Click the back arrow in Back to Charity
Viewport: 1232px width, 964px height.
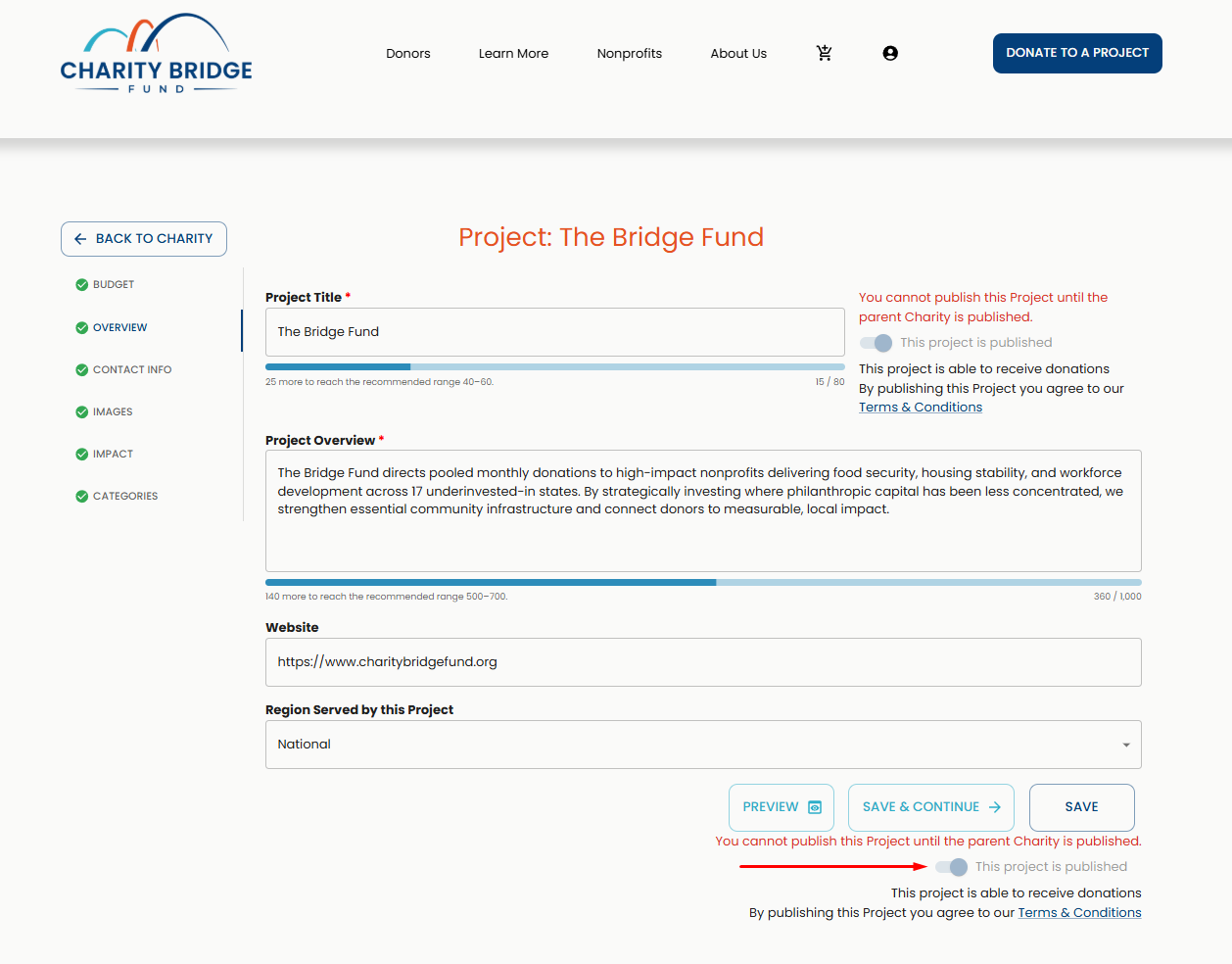click(80, 239)
